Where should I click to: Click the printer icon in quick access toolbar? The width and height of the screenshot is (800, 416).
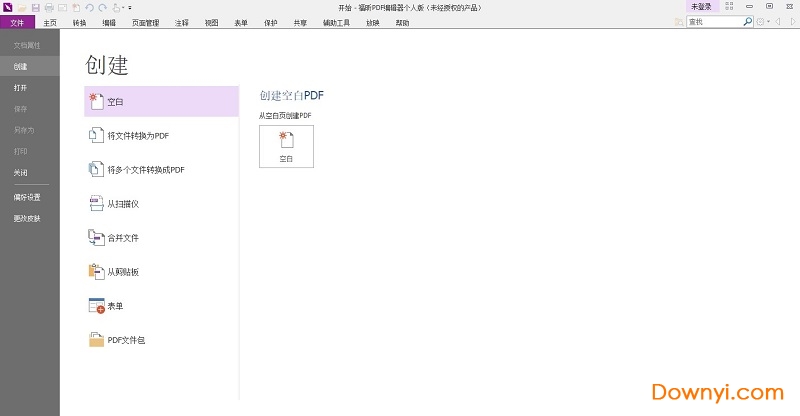click(49, 8)
